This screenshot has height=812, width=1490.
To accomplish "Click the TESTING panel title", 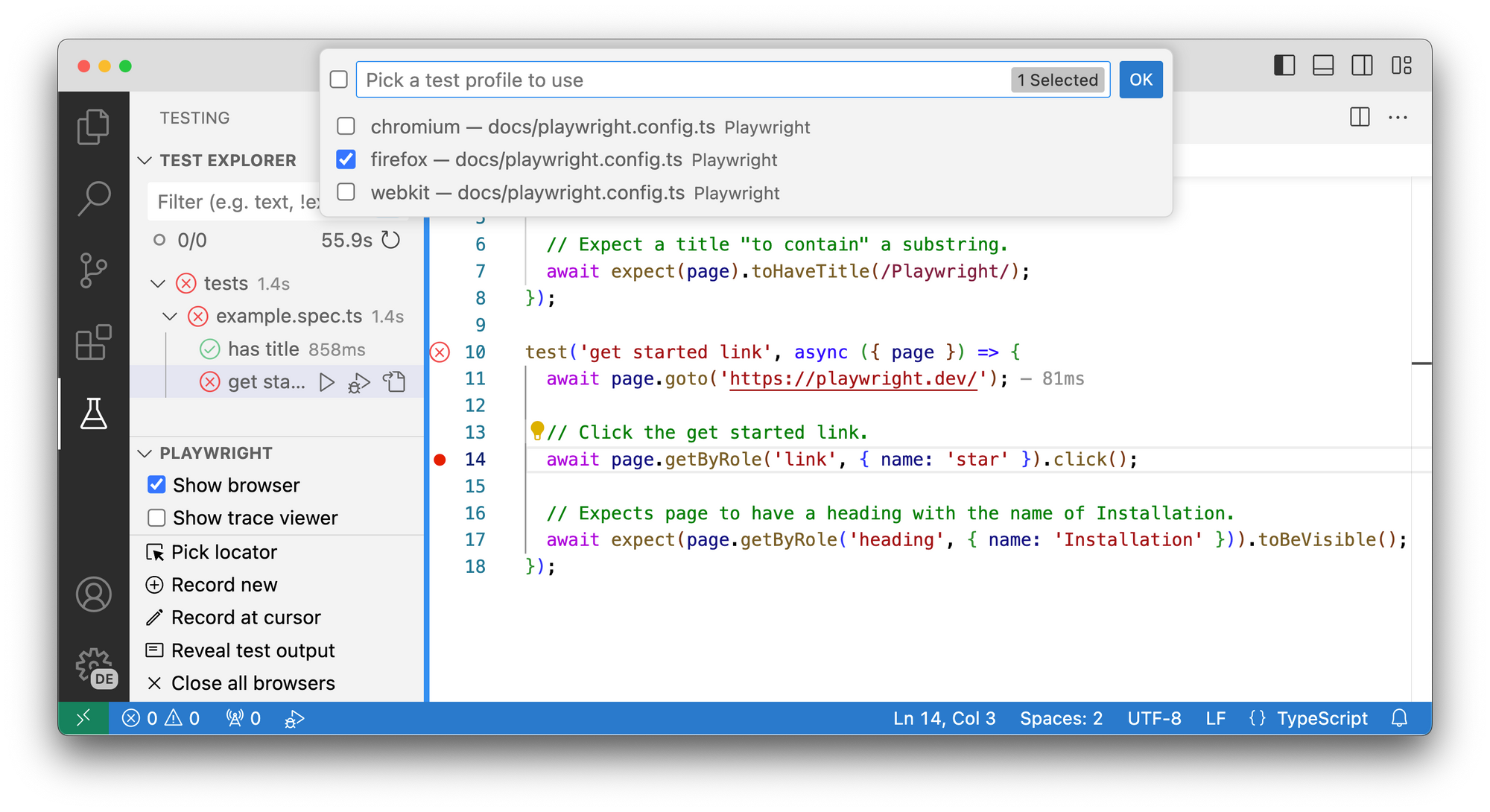I will point(194,118).
